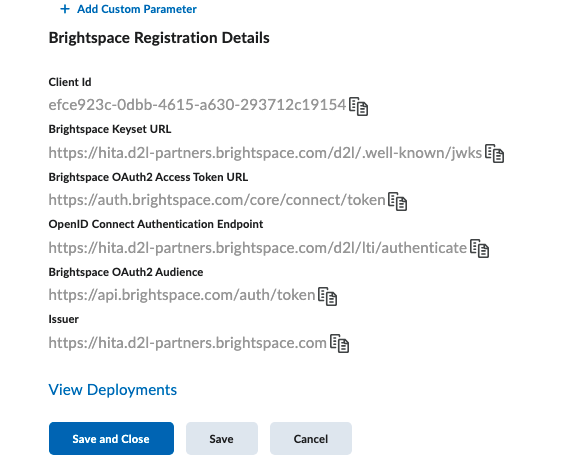Click the Brightspace Keyset URL label
577x463 pixels.
[x=110, y=129]
